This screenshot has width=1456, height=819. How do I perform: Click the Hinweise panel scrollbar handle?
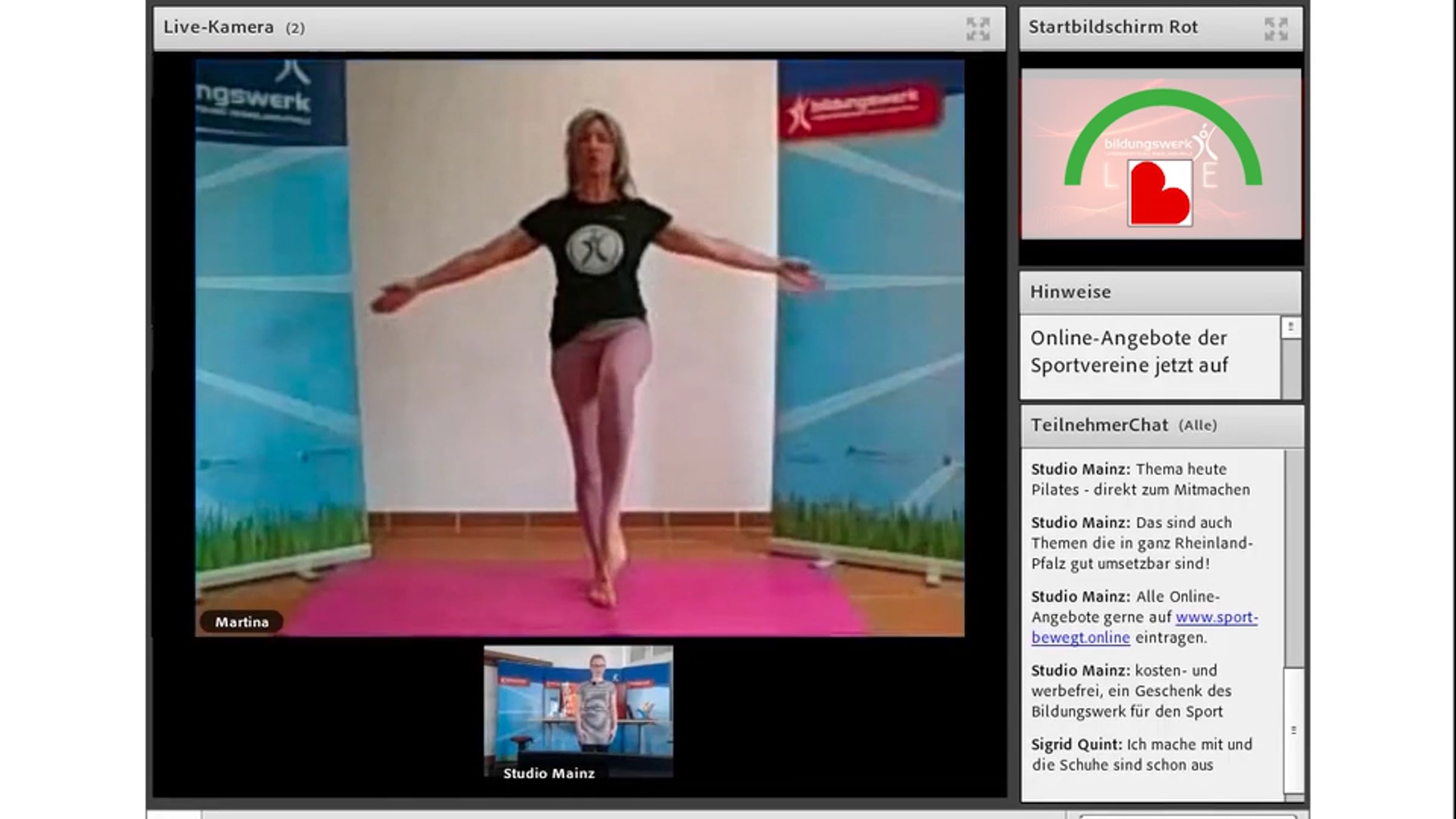(1290, 328)
